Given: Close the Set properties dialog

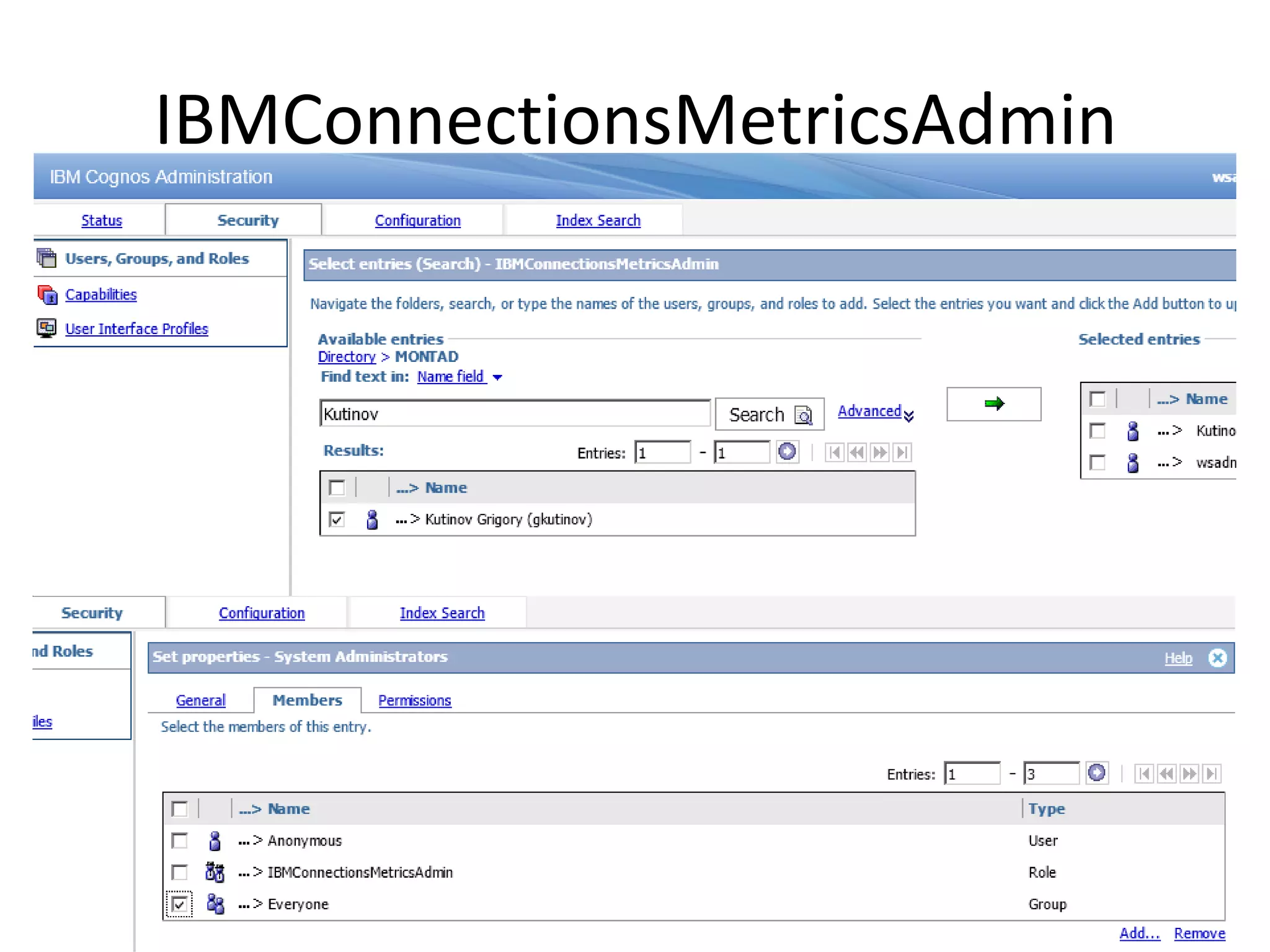Looking at the screenshot, I should (x=1217, y=658).
